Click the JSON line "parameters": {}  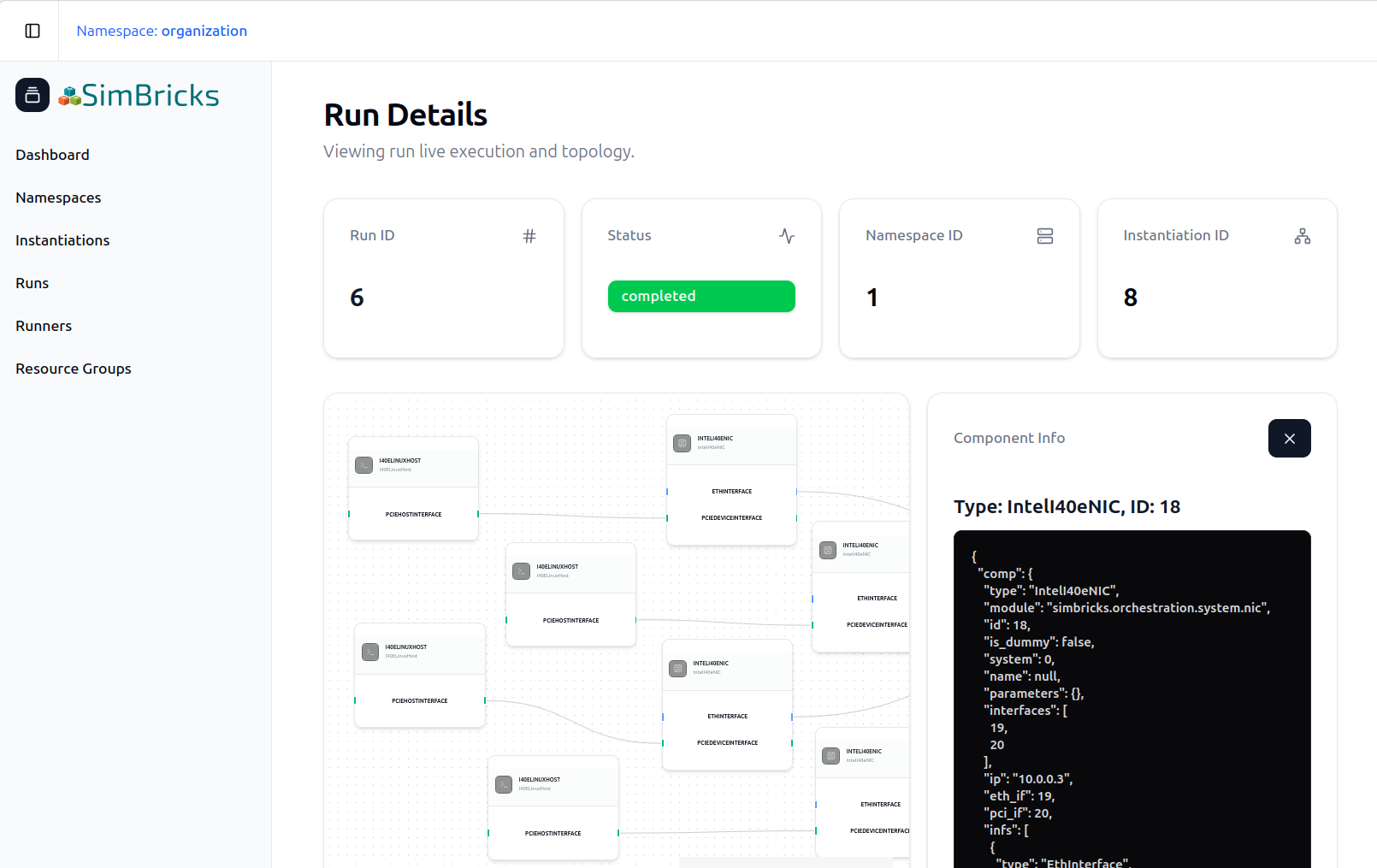click(1033, 694)
